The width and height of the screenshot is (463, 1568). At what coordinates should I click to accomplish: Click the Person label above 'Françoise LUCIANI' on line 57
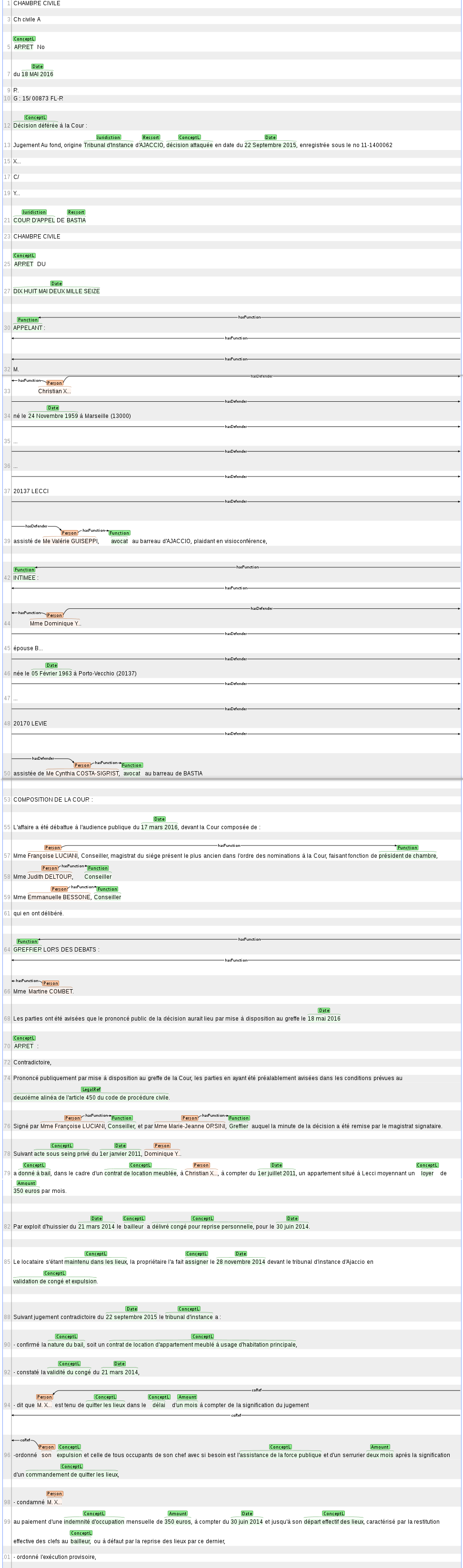click(53, 848)
